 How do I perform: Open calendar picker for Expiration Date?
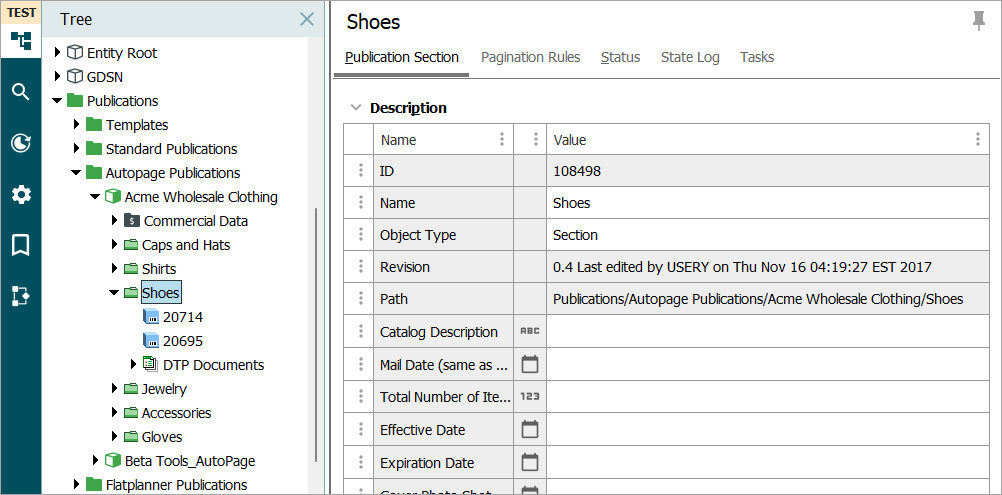[530, 462]
